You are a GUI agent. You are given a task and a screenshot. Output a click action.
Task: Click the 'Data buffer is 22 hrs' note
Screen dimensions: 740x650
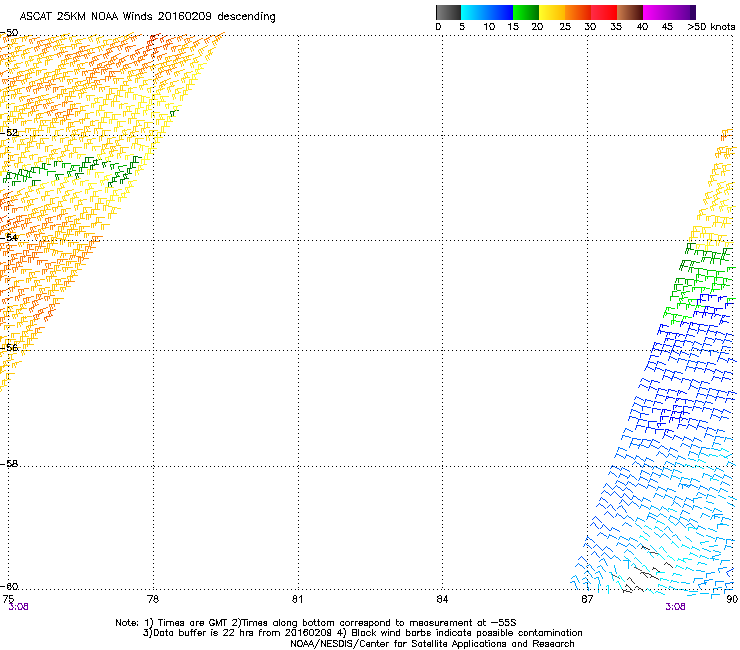pyautogui.click(x=362, y=633)
